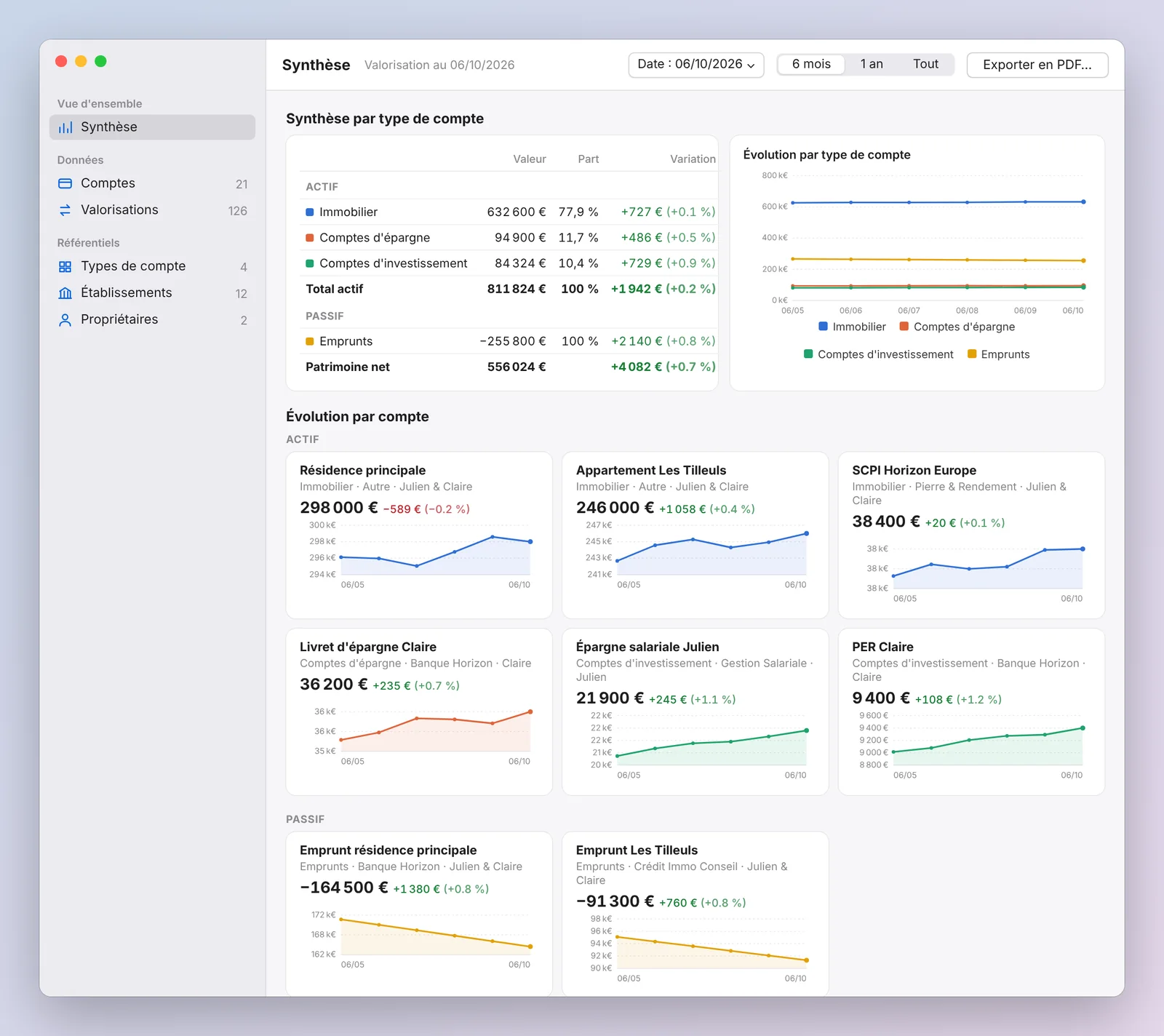1164x1036 pixels.
Task: Click the Établissements bank icon
Action: pyautogui.click(x=65, y=293)
